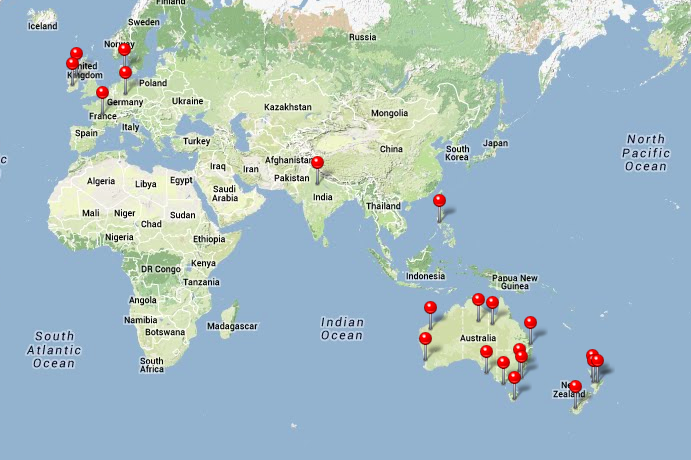Click the red pin placed on France

pos(102,94)
